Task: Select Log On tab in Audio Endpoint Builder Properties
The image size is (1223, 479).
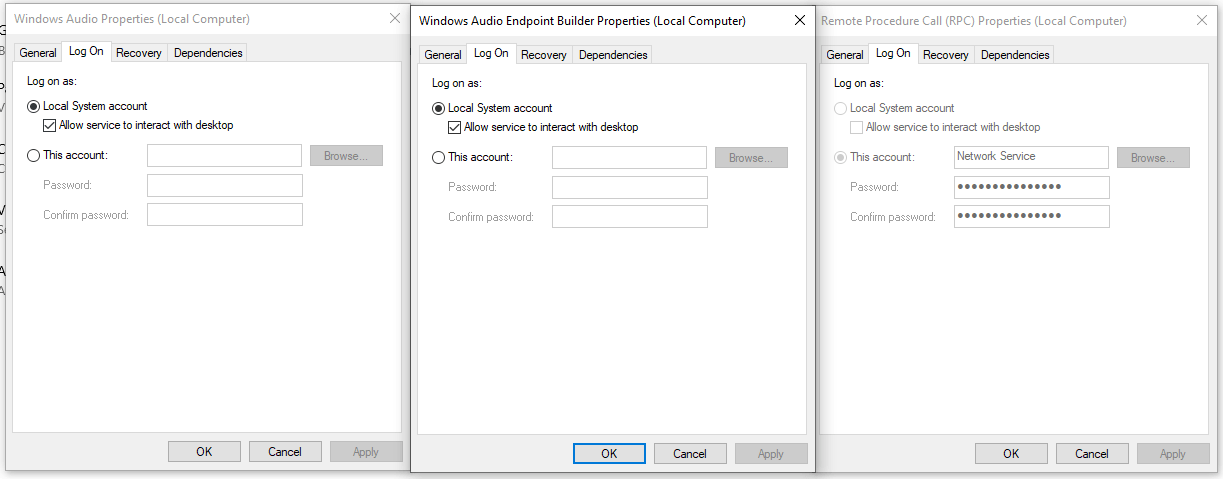Action: point(491,53)
